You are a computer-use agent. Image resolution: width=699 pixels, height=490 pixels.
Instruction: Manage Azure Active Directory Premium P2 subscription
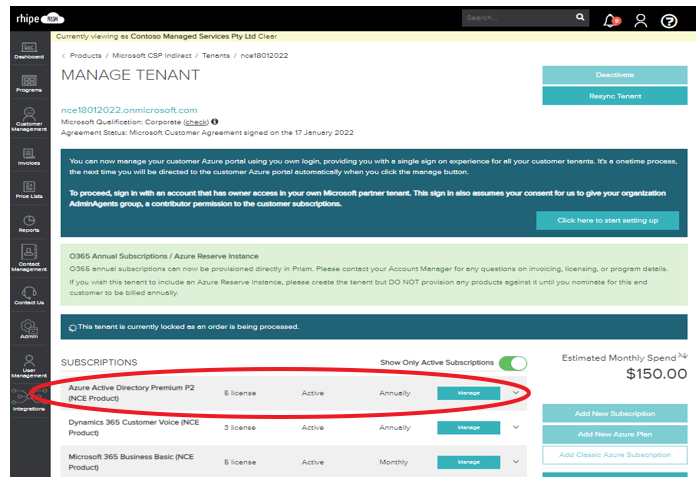tap(469, 393)
